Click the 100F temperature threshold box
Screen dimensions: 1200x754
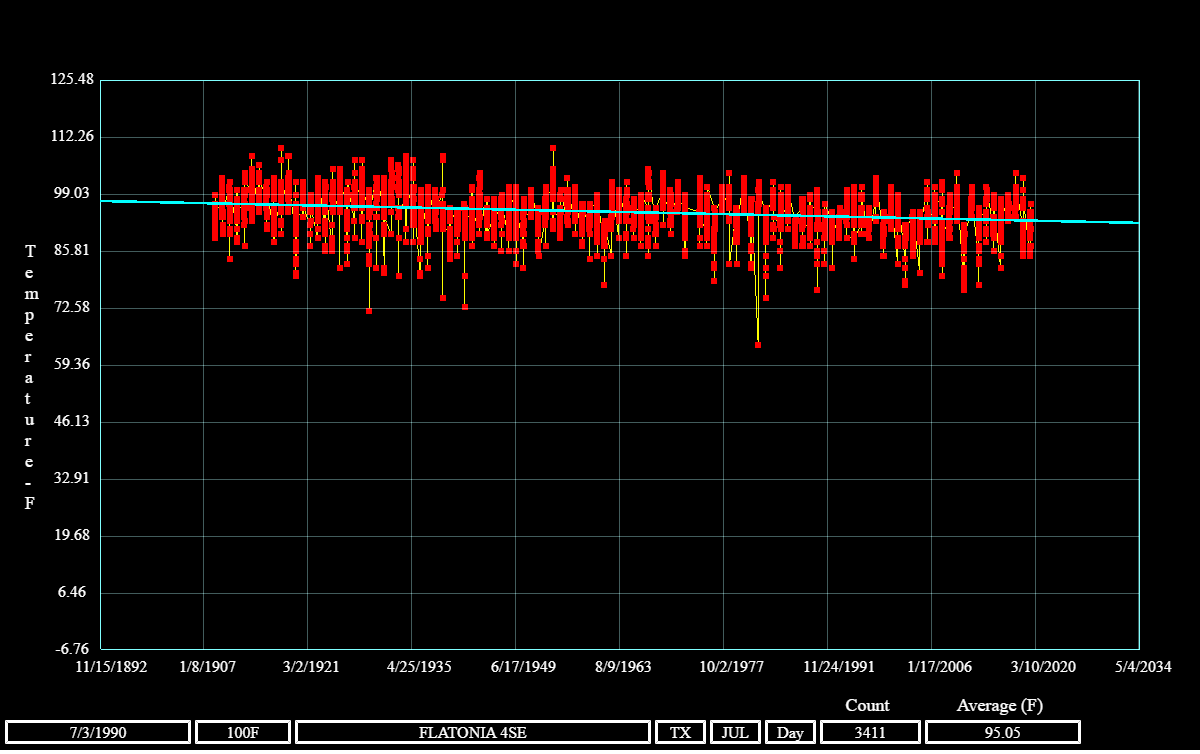point(243,732)
